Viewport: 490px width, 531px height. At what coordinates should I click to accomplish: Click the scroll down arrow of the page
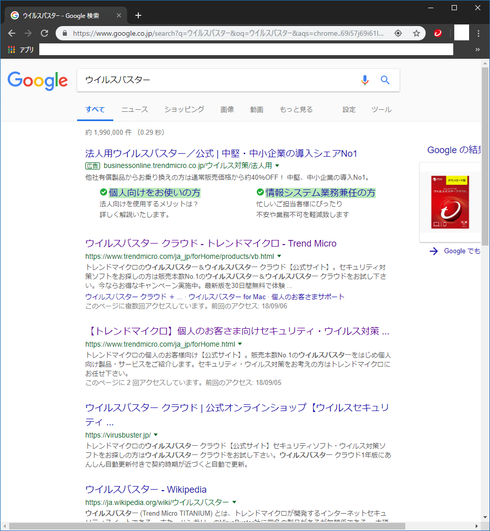485,517
